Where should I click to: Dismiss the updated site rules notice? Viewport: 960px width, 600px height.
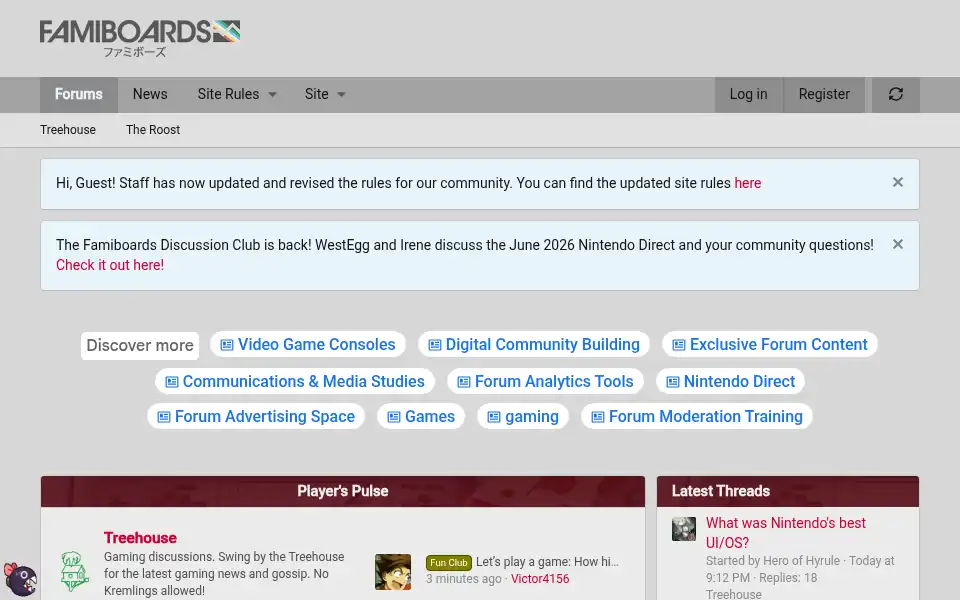pyautogui.click(x=898, y=182)
